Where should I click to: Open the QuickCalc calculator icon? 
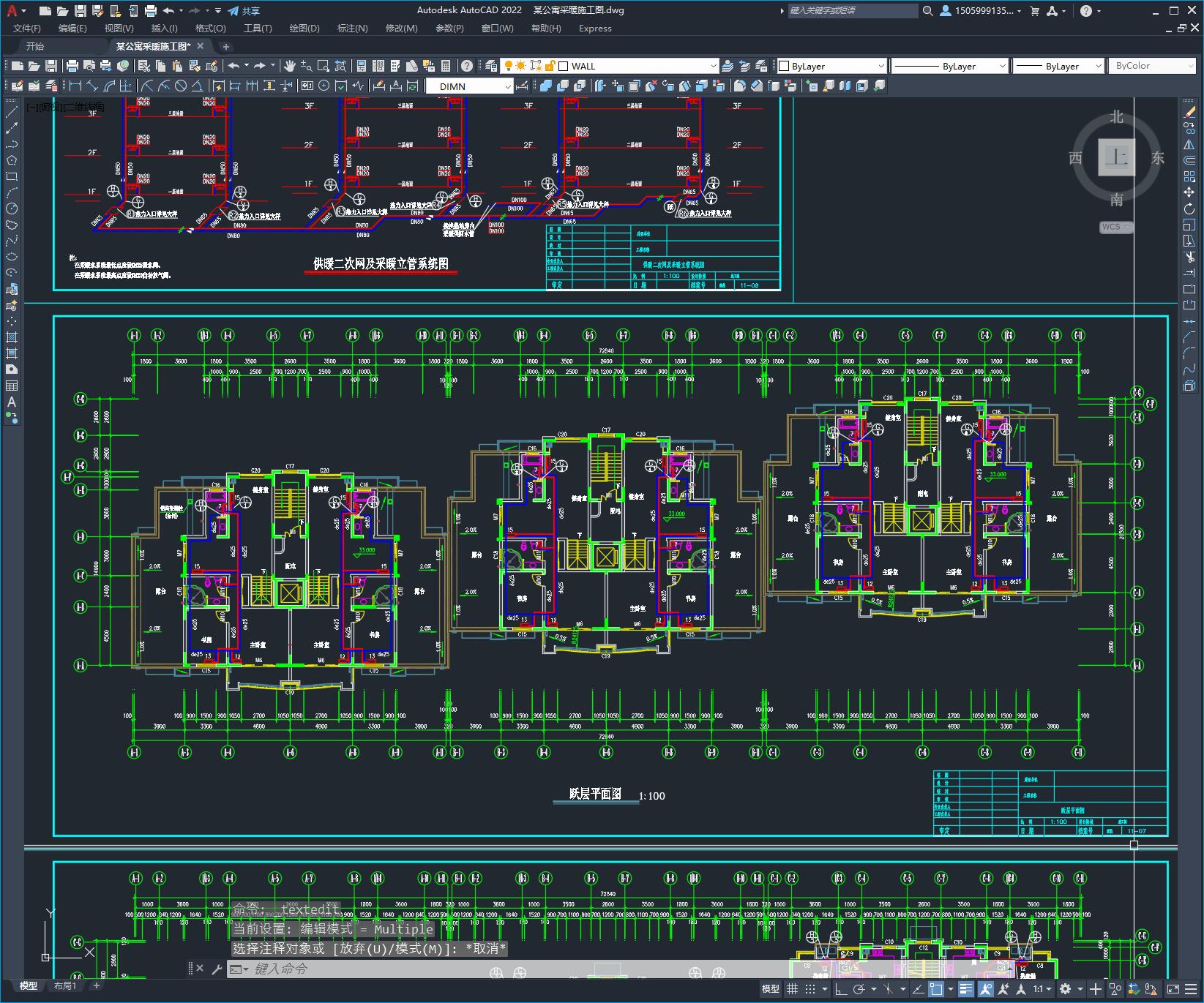pos(446,66)
